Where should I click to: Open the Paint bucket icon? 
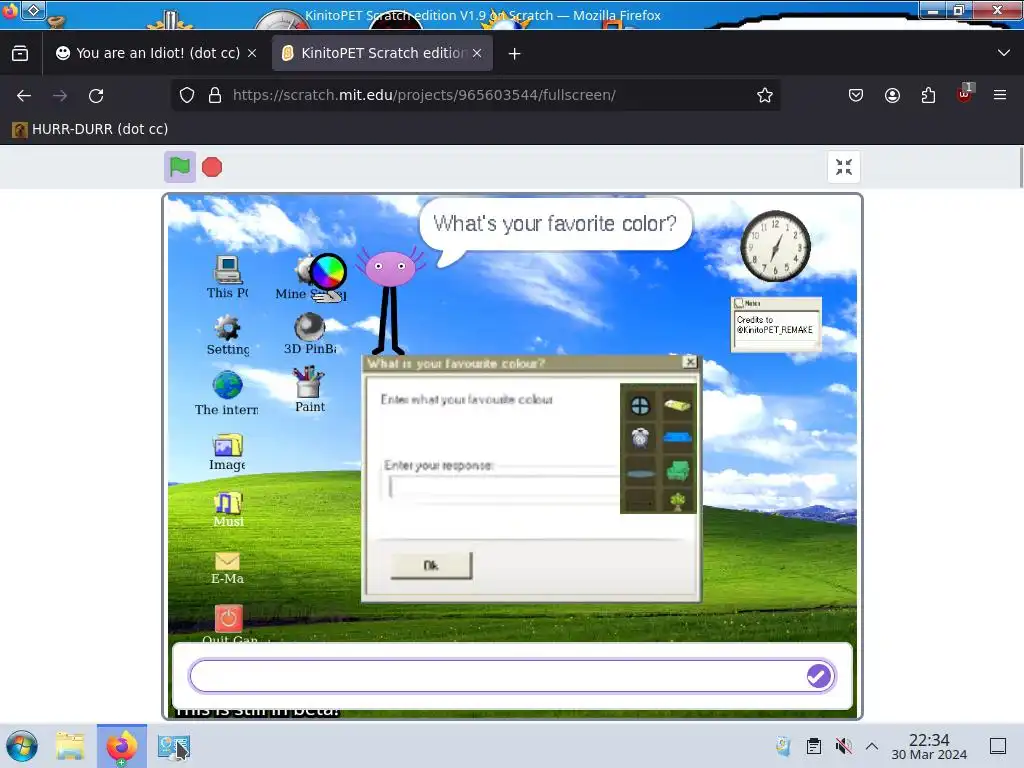pos(310,390)
